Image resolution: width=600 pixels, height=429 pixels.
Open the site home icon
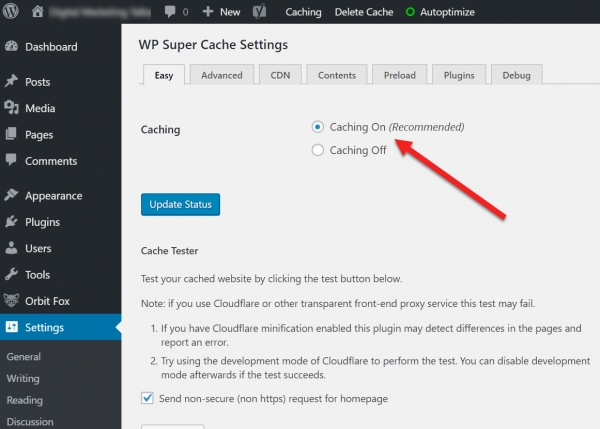tap(38, 11)
